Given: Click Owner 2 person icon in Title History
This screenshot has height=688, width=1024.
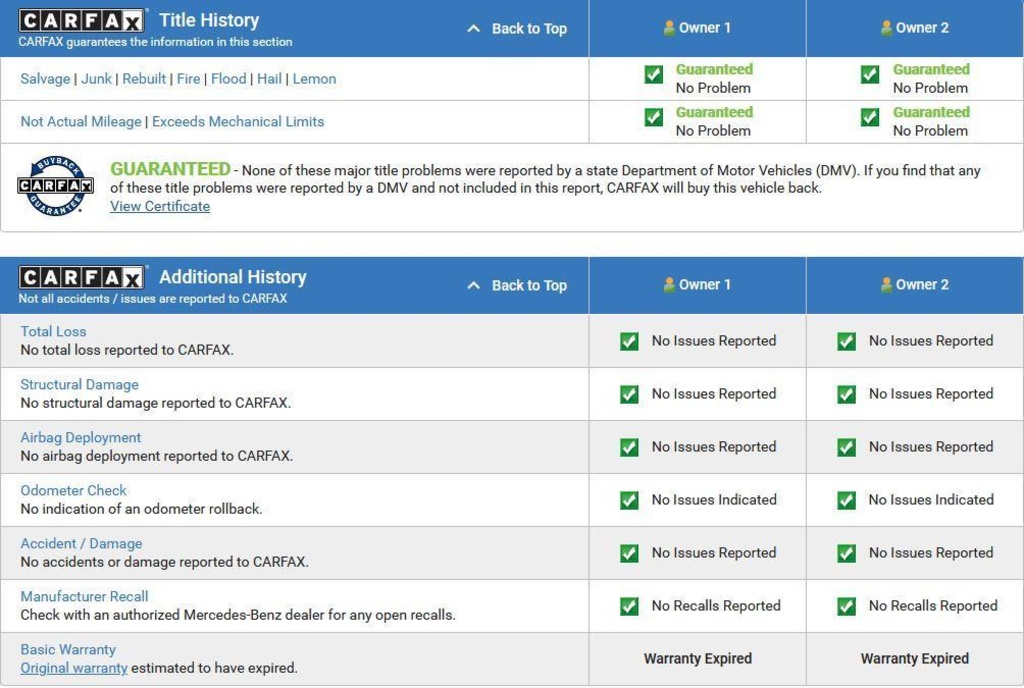Looking at the screenshot, I should click(x=886, y=28).
